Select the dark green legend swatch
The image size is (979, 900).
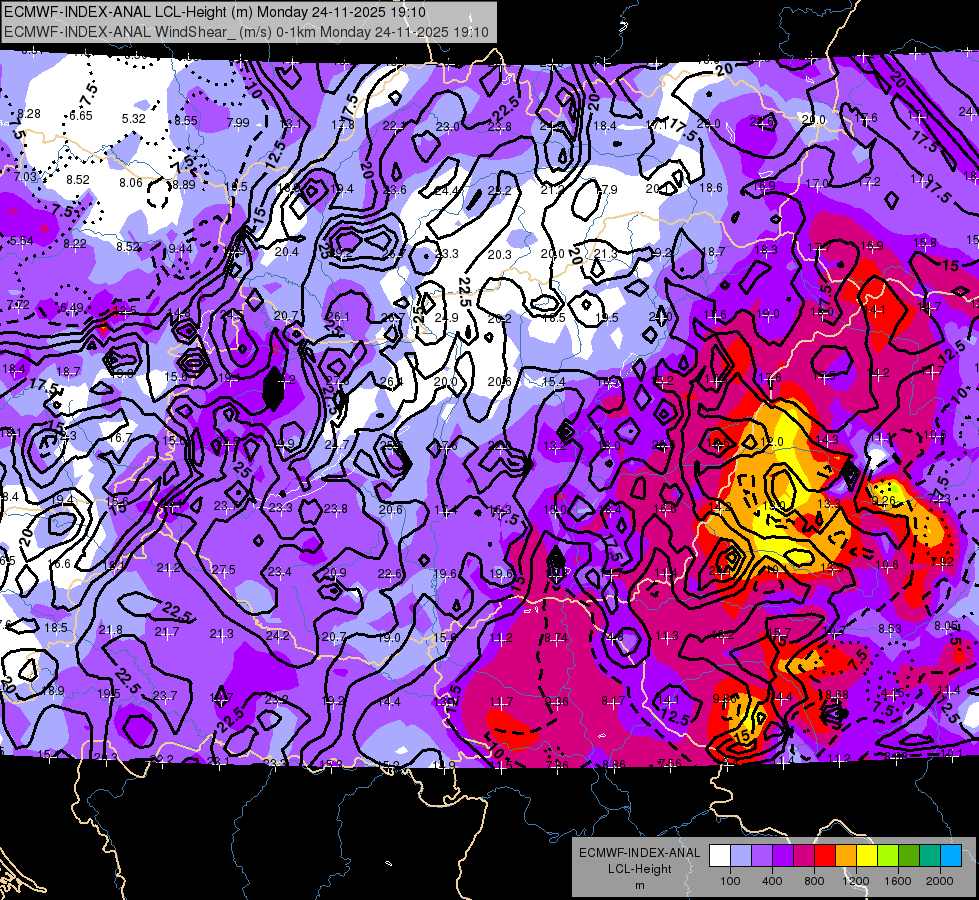[908, 856]
